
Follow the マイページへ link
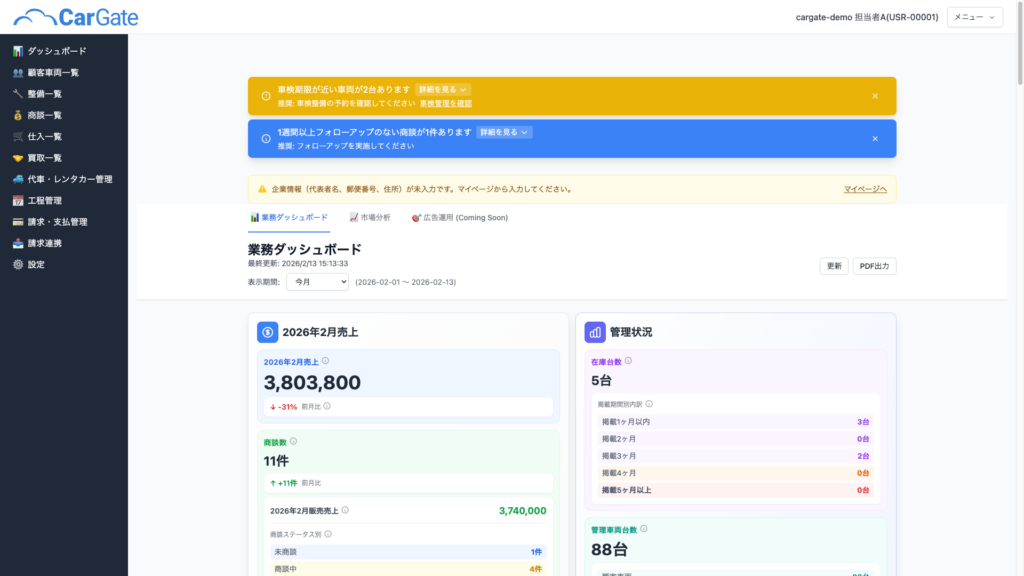(x=864, y=189)
